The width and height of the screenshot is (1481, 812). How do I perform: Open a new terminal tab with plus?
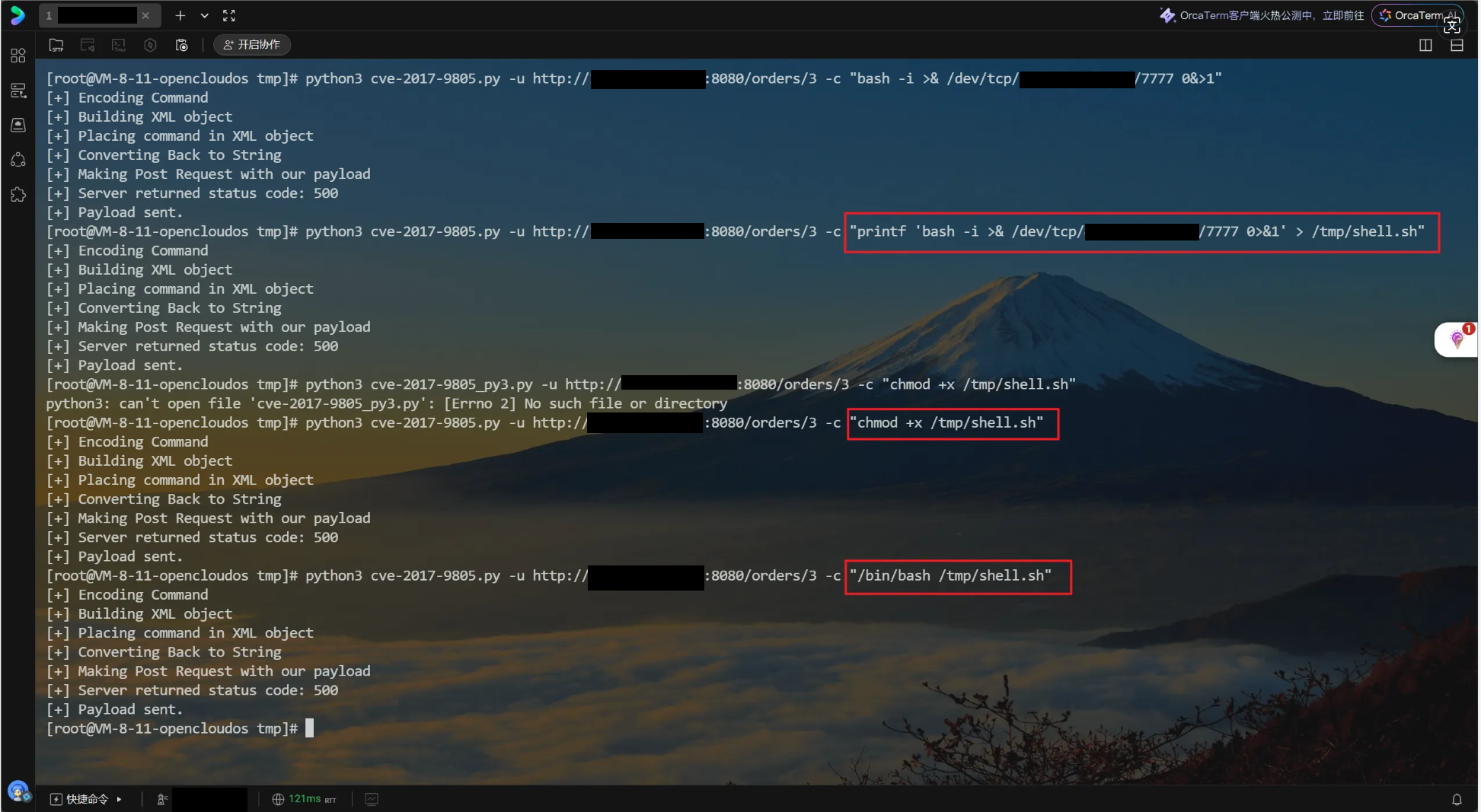(x=180, y=15)
